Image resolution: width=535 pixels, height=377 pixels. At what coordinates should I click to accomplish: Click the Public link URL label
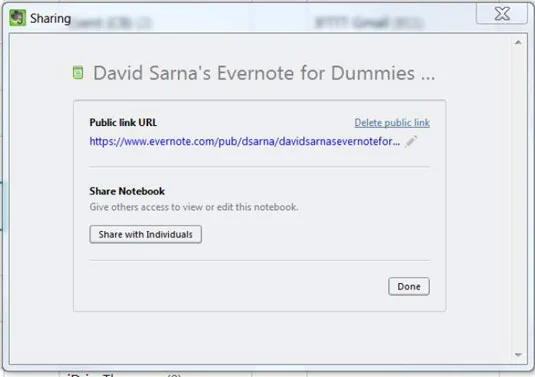click(x=123, y=122)
